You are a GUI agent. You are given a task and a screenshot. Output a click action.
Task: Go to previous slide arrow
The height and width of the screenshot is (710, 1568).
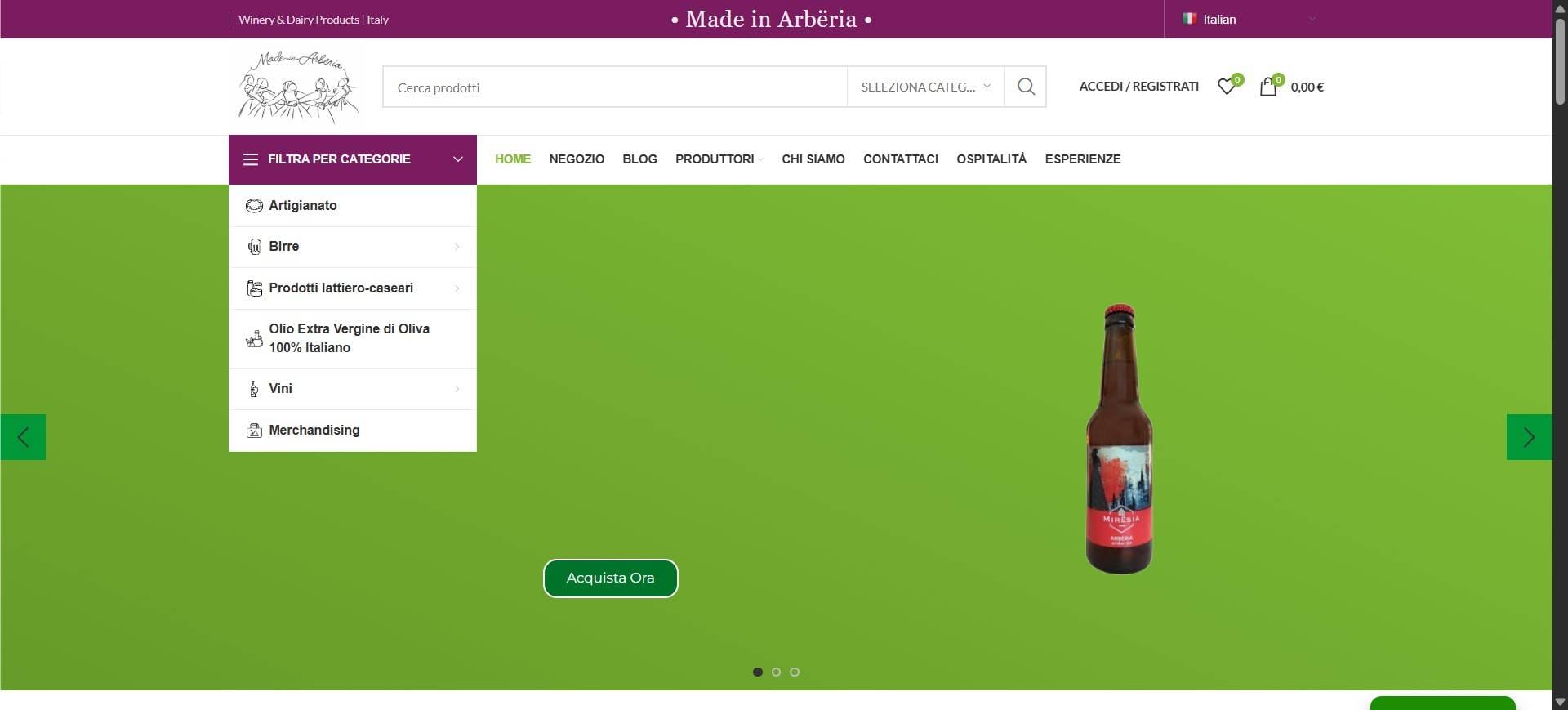(x=23, y=437)
